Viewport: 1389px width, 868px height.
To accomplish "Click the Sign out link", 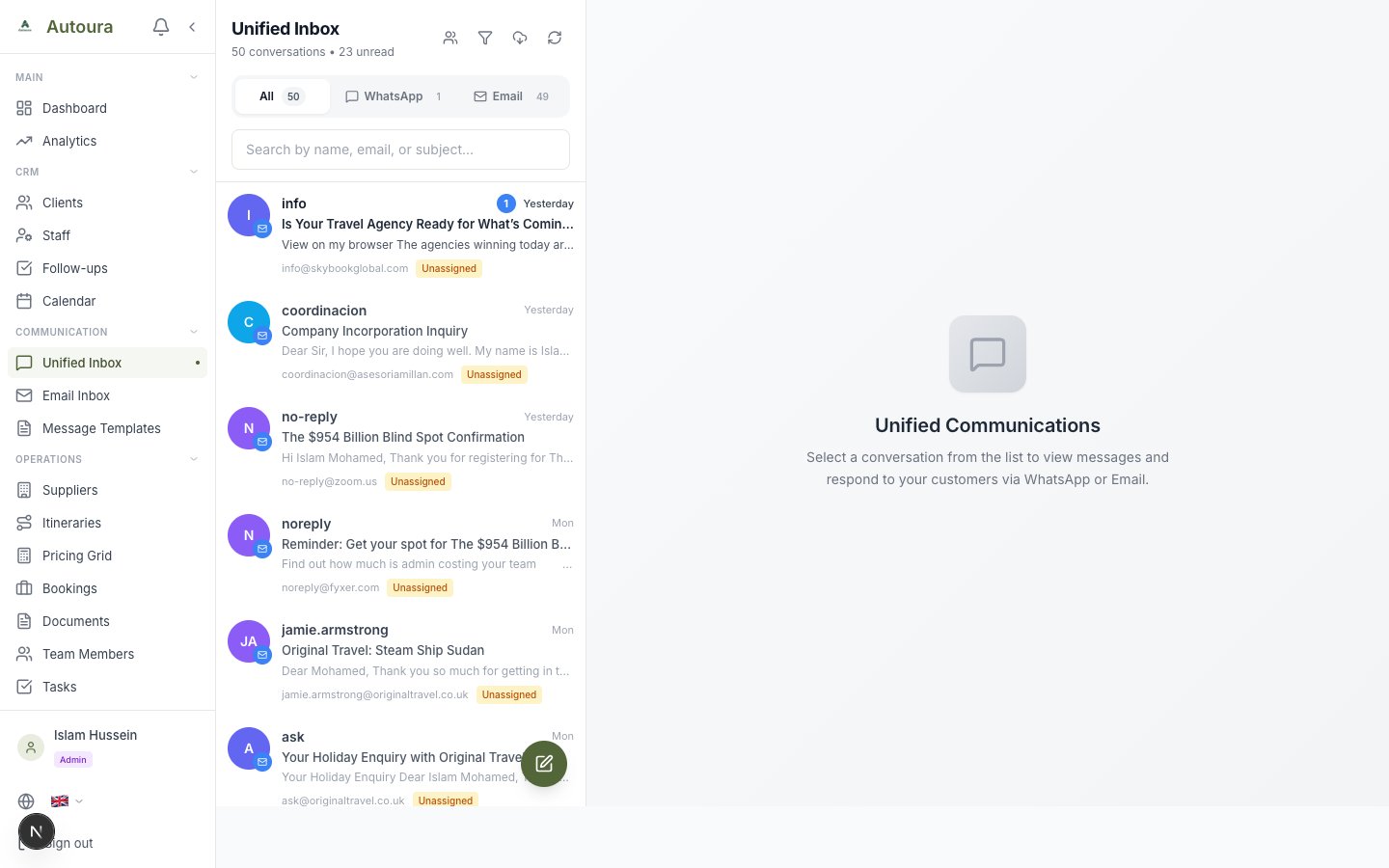I will click(71, 843).
